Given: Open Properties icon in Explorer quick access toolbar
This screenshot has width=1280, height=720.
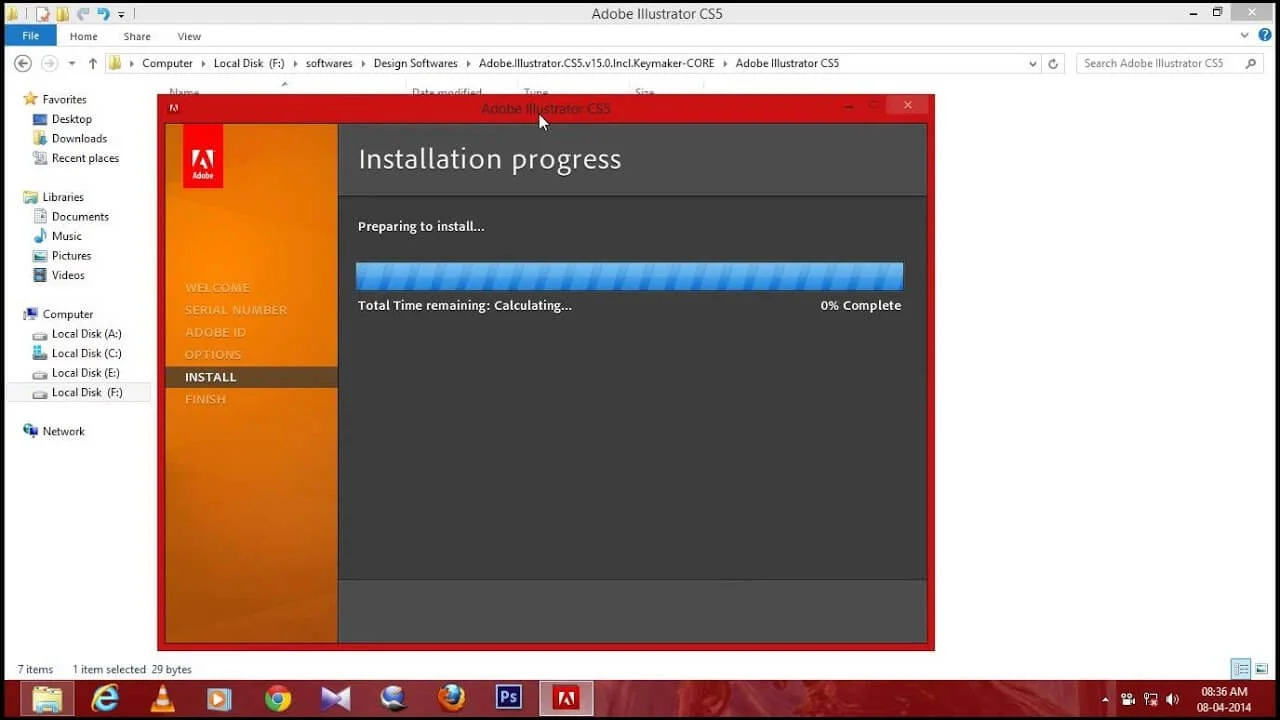Looking at the screenshot, I should coord(43,14).
